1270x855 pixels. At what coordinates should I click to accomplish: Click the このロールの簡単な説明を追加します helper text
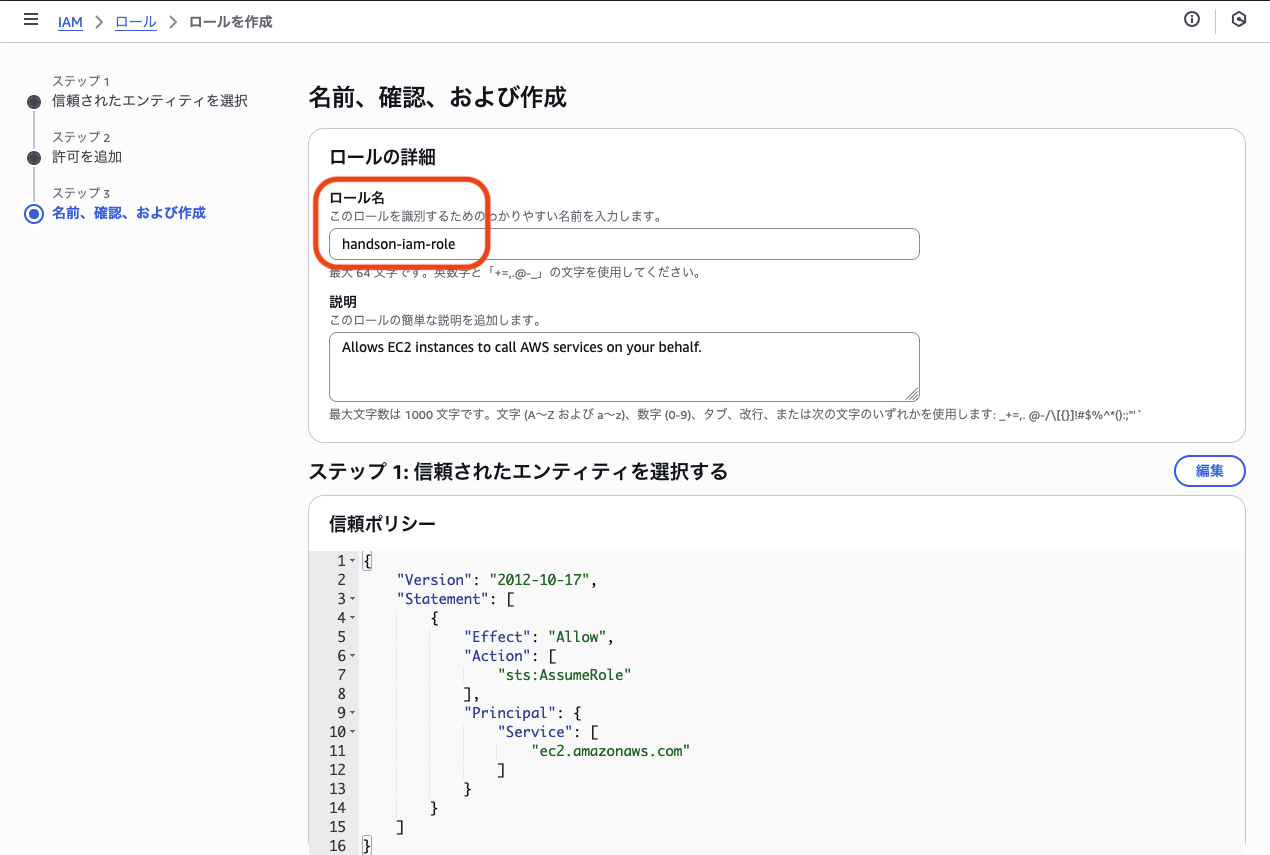(436, 320)
